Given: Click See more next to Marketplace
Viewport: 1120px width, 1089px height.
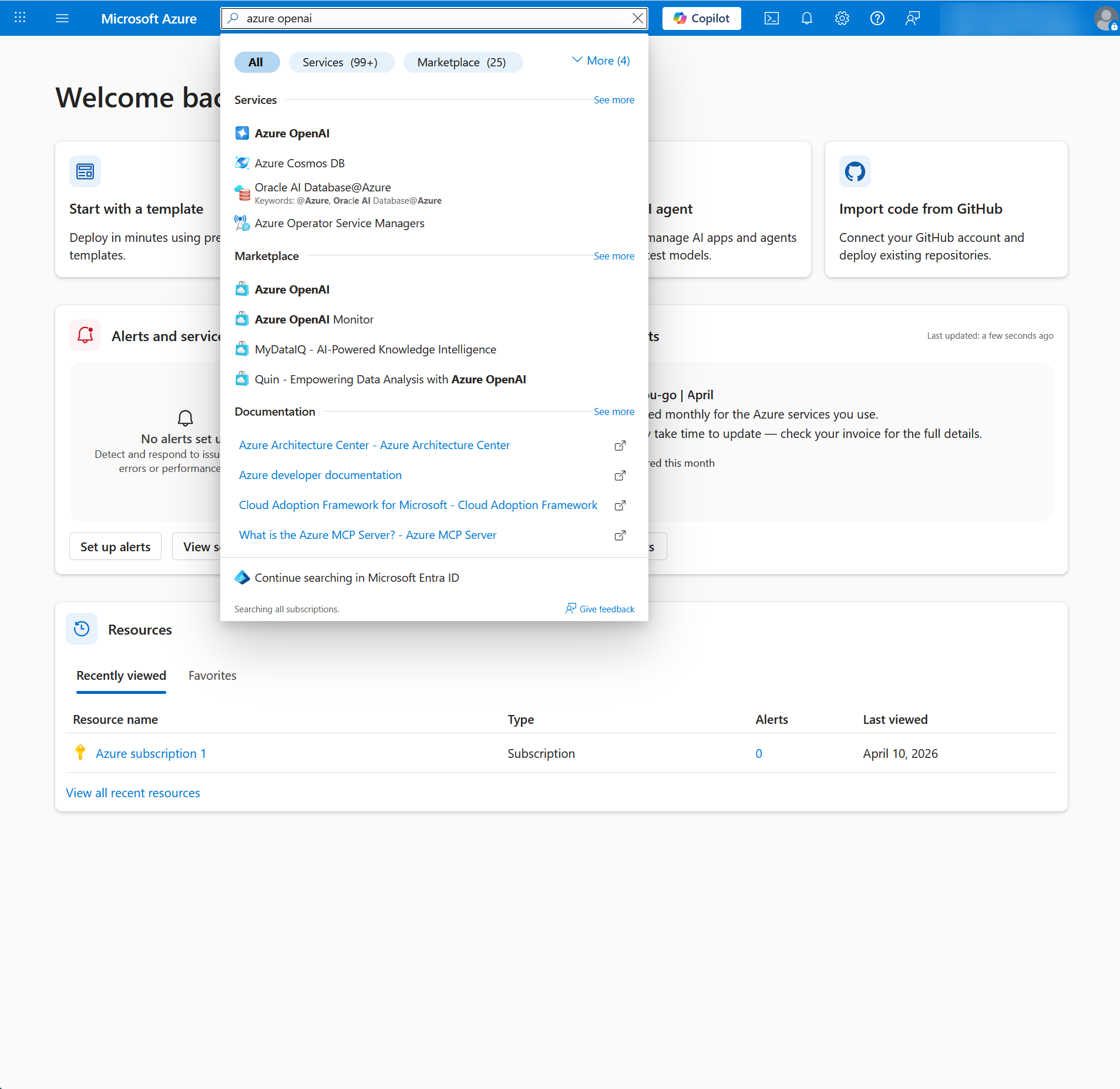Looking at the screenshot, I should pyautogui.click(x=614, y=256).
